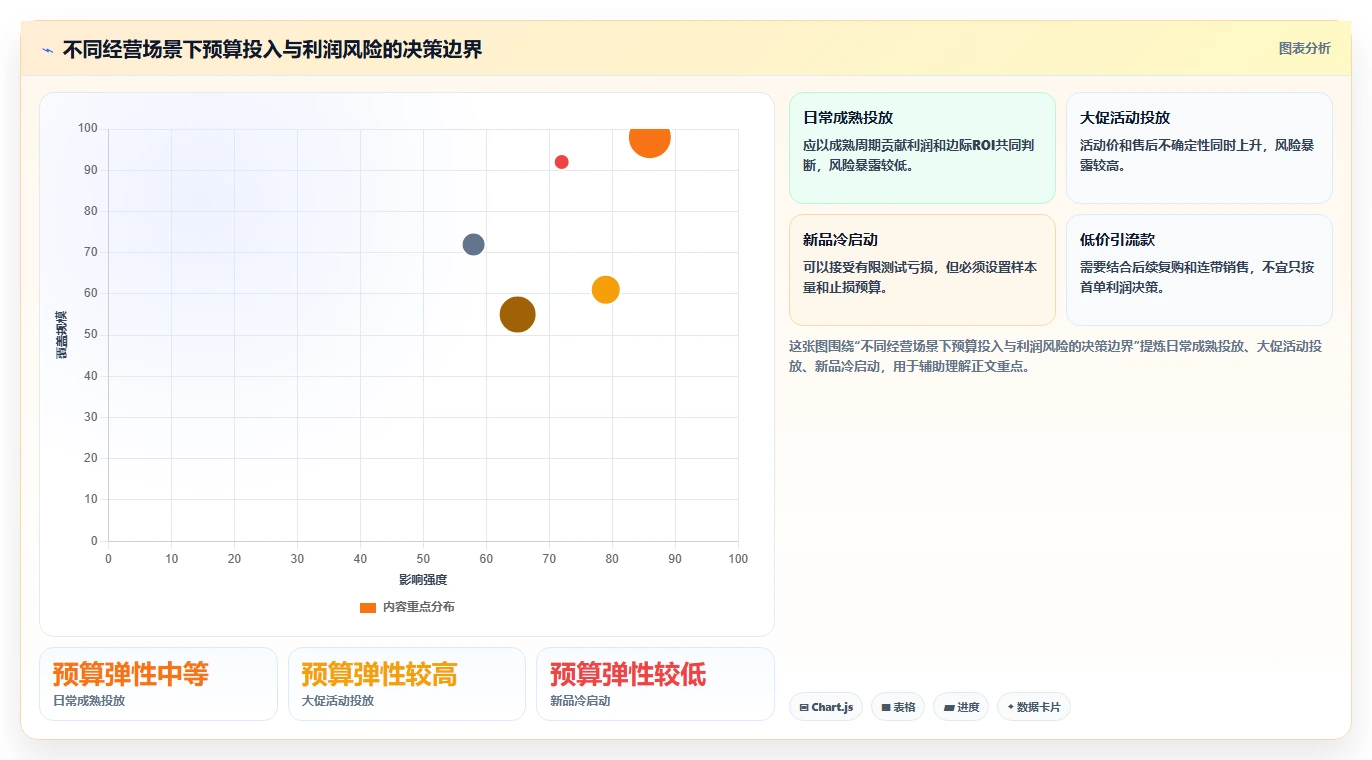Viewport: 1372px width, 760px height.
Task: Click y-axis tick label 50
Action: pyautogui.click(x=91, y=334)
